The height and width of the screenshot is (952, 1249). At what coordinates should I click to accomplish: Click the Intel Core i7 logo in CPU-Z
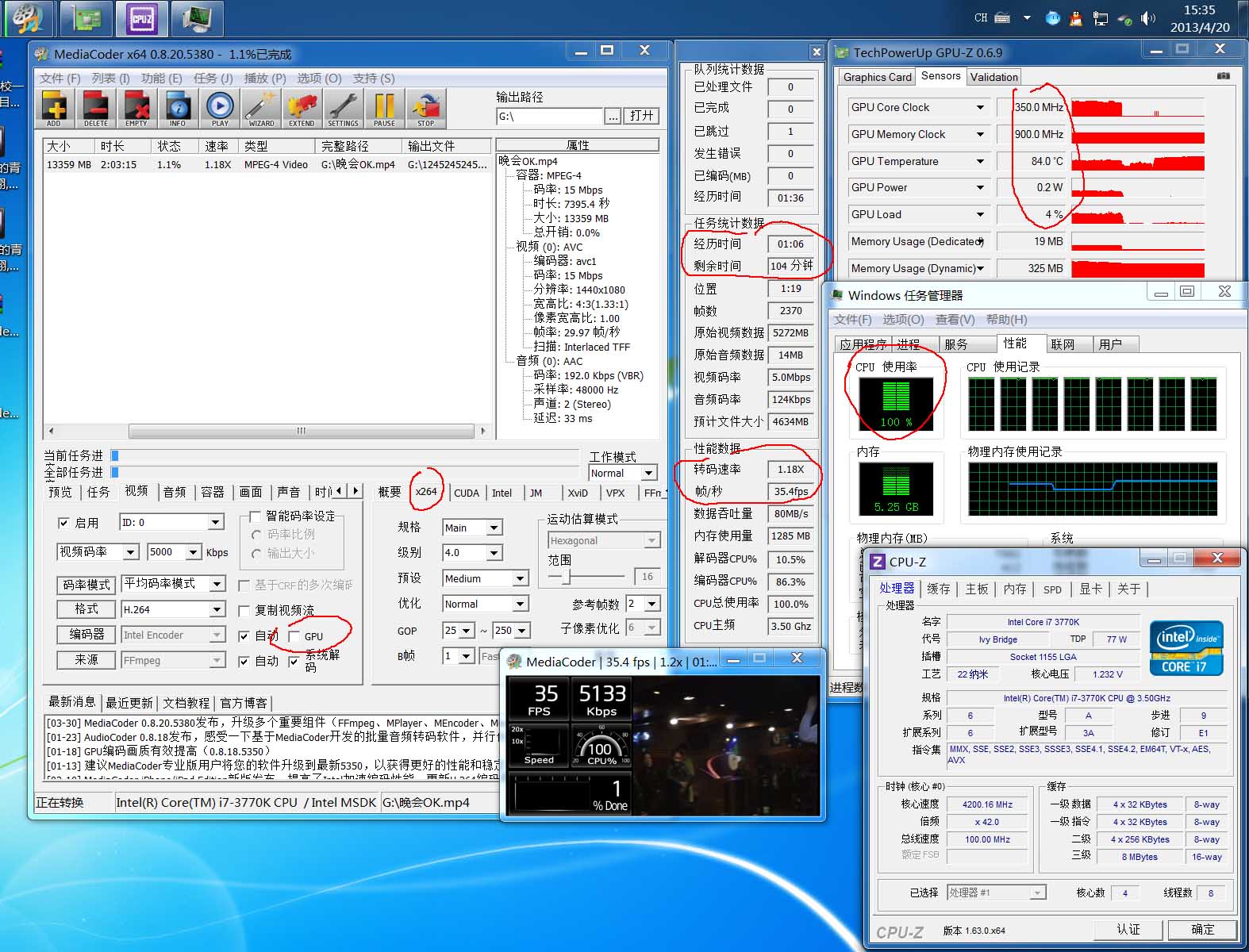tap(1186, 647)
